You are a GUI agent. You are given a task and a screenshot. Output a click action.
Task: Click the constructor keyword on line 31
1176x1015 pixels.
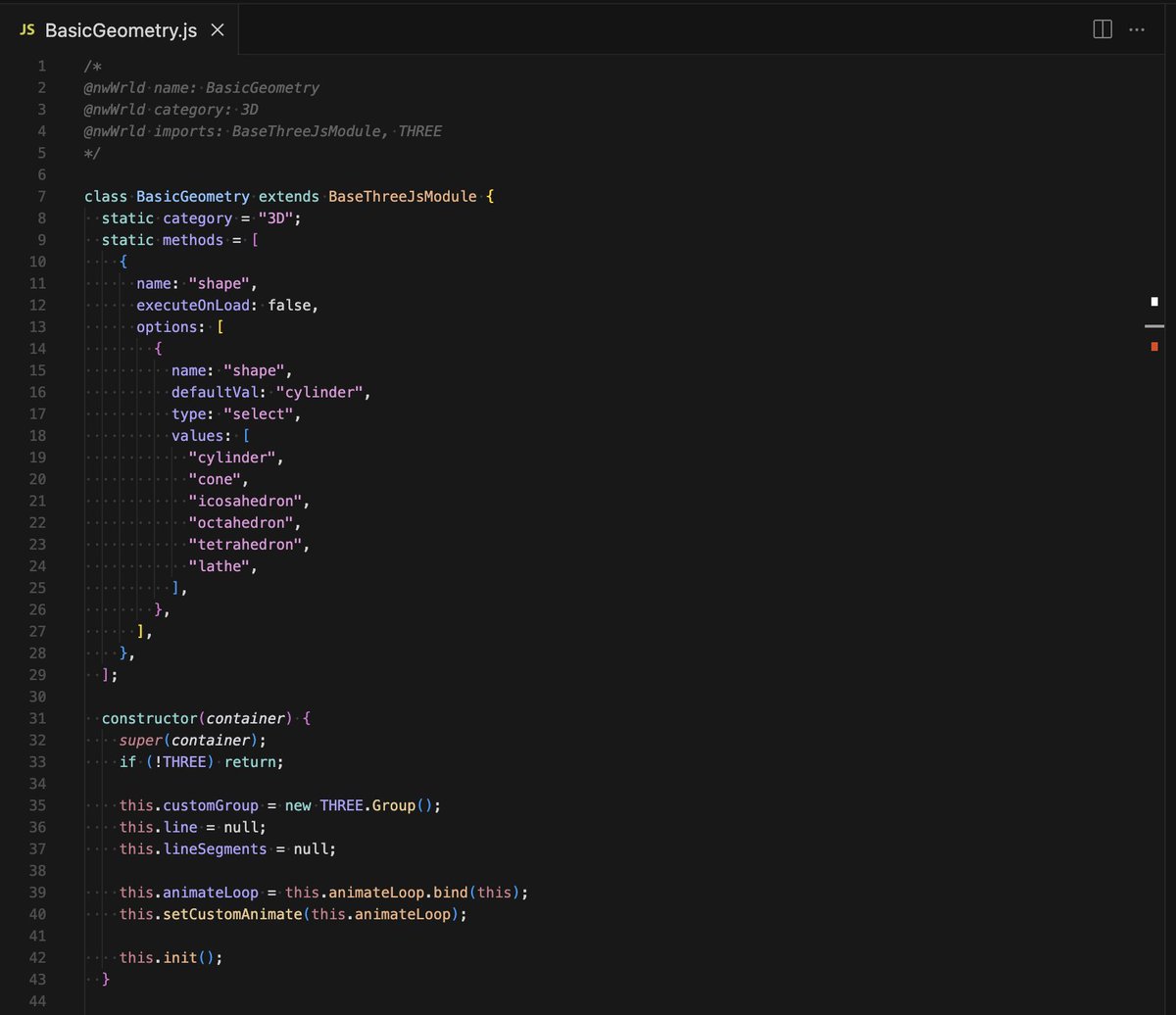(x=150, y=718)
